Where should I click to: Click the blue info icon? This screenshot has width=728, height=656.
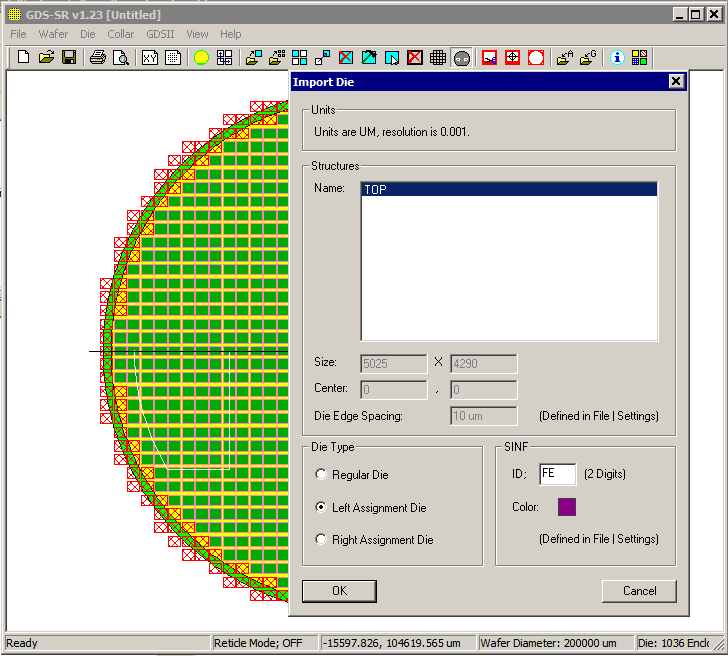tap(617, 58)
